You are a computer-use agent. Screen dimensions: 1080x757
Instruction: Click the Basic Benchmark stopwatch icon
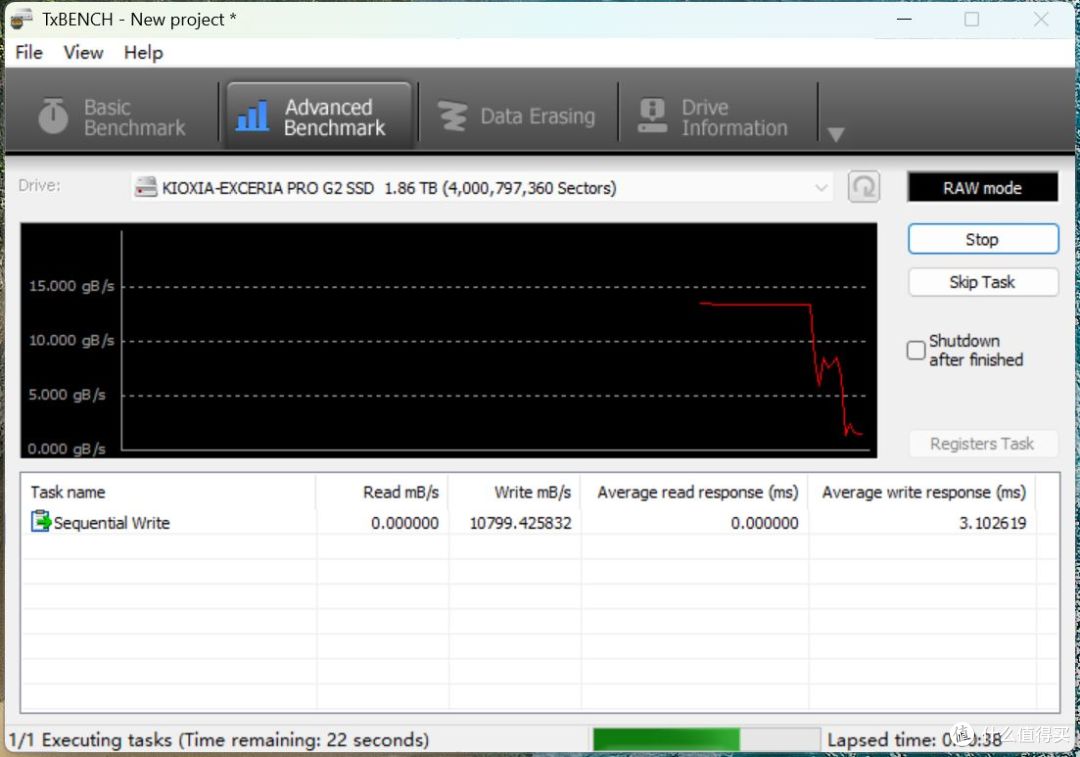(x=53, y=116)
